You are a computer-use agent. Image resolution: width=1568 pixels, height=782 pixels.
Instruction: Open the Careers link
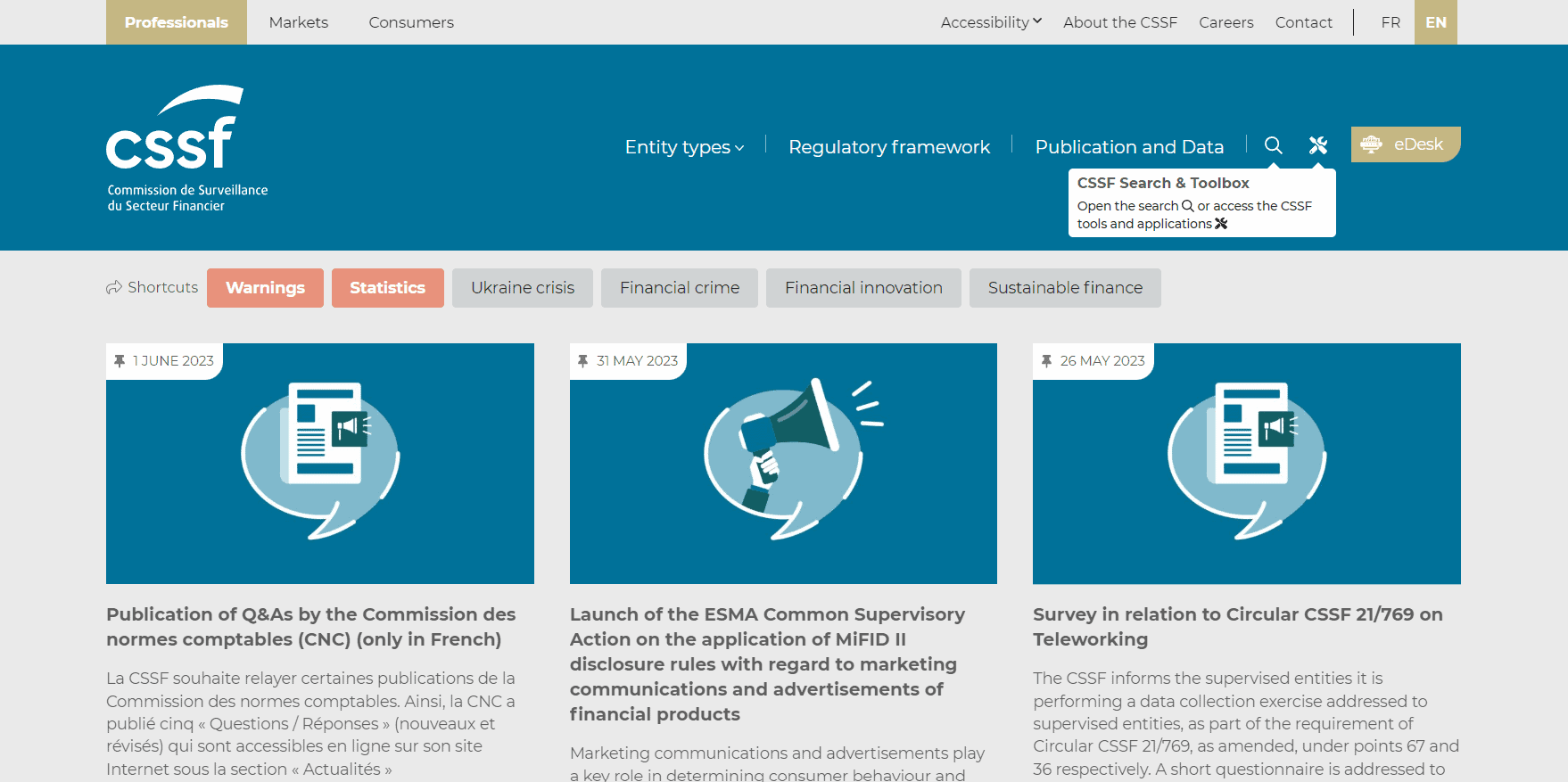pyautogui.click(x=1226, y=22)
